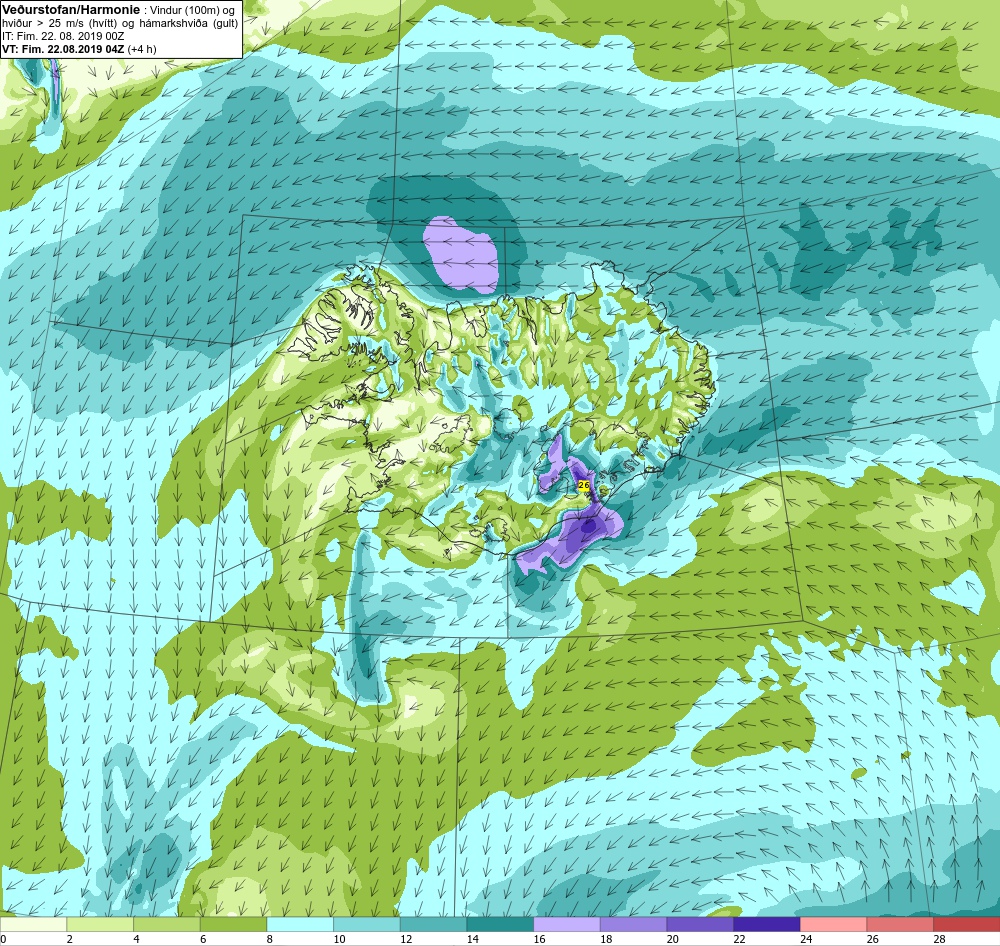1000x946 pixels.
Task: Click the legend label '16'
Action: [x=540, y=939]
